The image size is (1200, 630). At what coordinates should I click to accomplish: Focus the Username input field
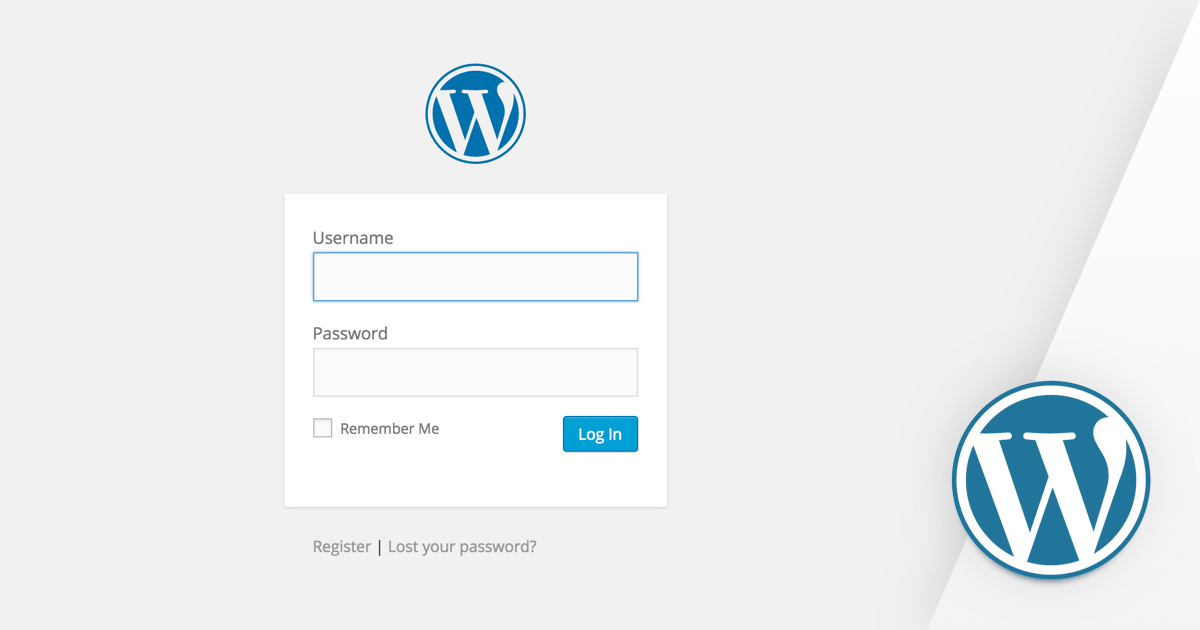pyautogui.click(x=475, y=277)
